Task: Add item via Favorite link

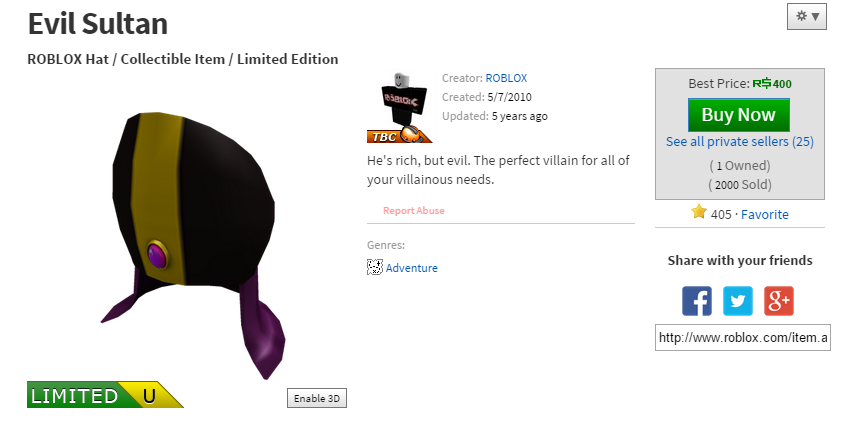Action: coord(765,215)
